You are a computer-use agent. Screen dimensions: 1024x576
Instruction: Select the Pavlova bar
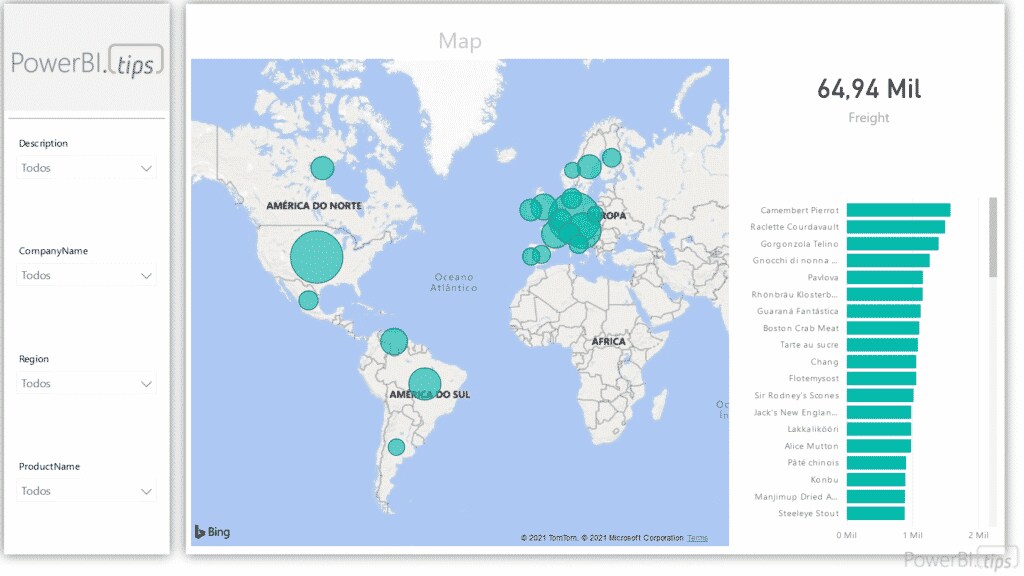pyautogui.click(x=885, y=278)
